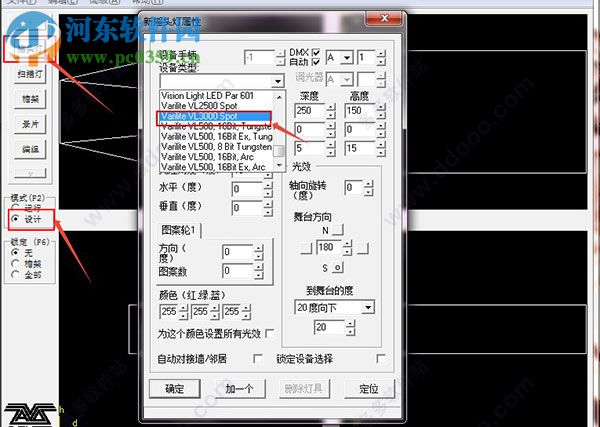The height and width of the screenshot is (427, 600).
Task: Click the N stage direction button
Action: [x=338, y=230]
